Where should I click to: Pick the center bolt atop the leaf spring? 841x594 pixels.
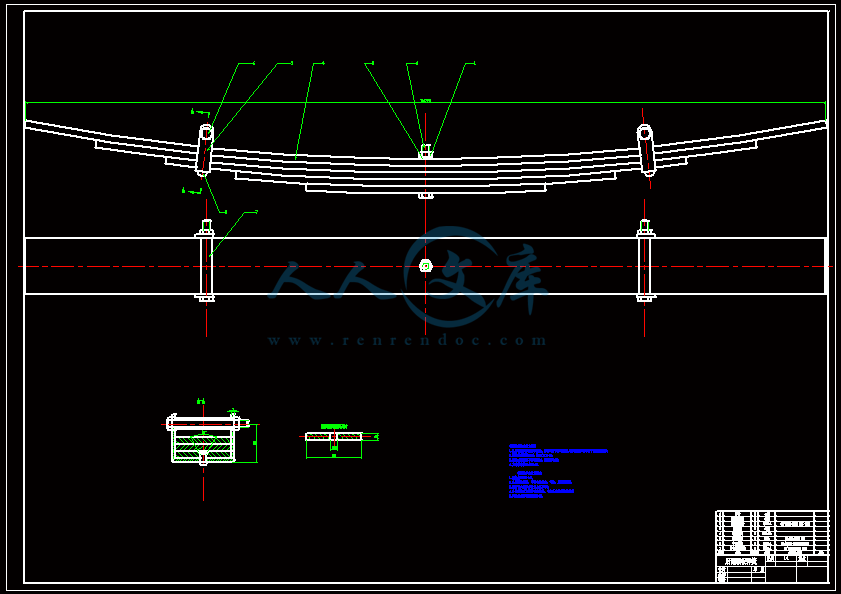pos(426,151)
